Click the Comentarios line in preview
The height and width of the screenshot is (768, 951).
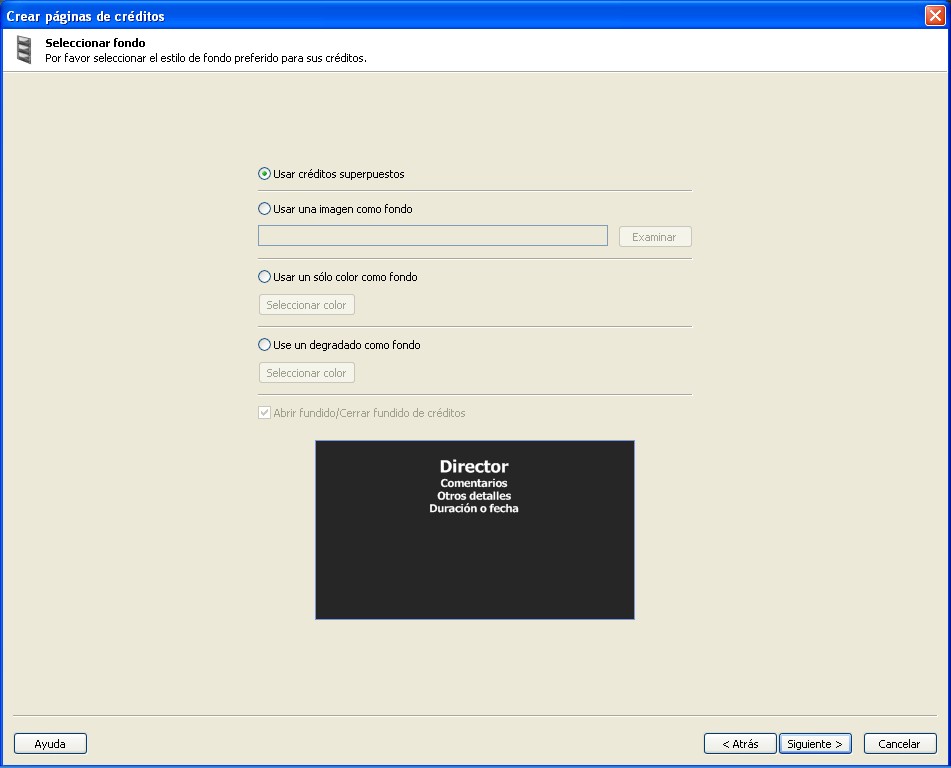474,483
